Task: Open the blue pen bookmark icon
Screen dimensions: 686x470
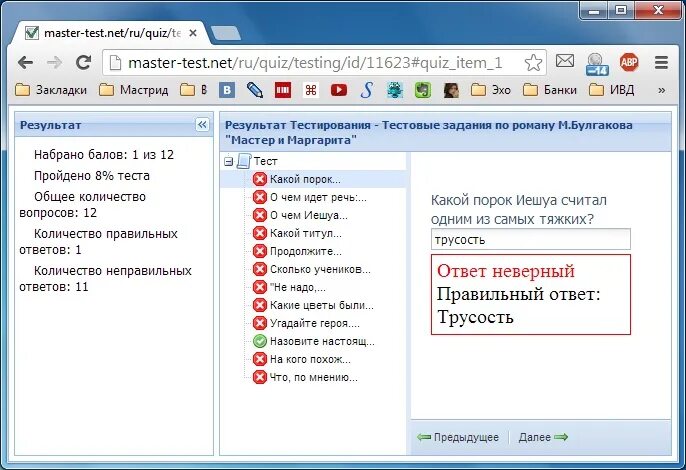Action: pos(255,90)
